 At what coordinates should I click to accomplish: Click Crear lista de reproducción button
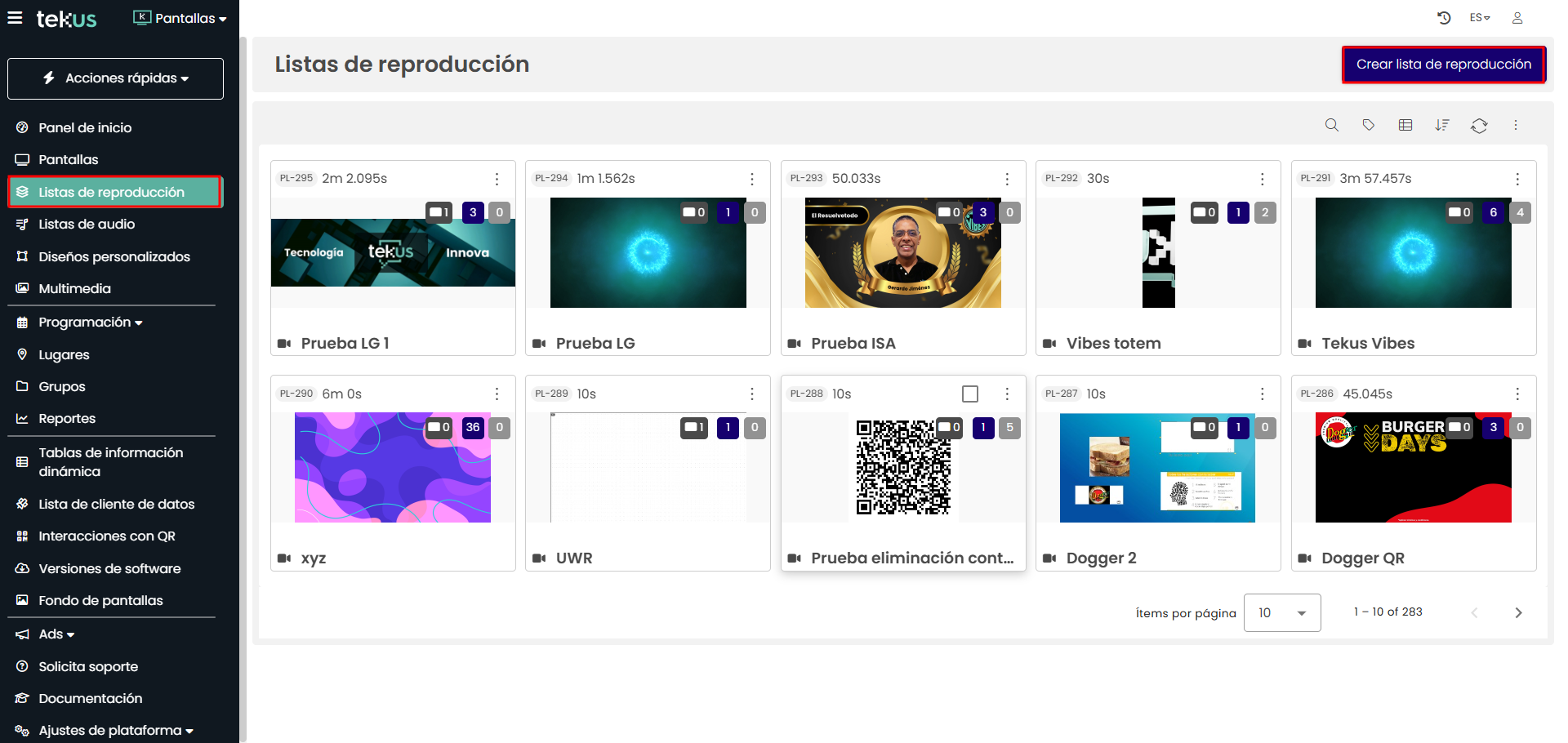[x=1443, y=65]
